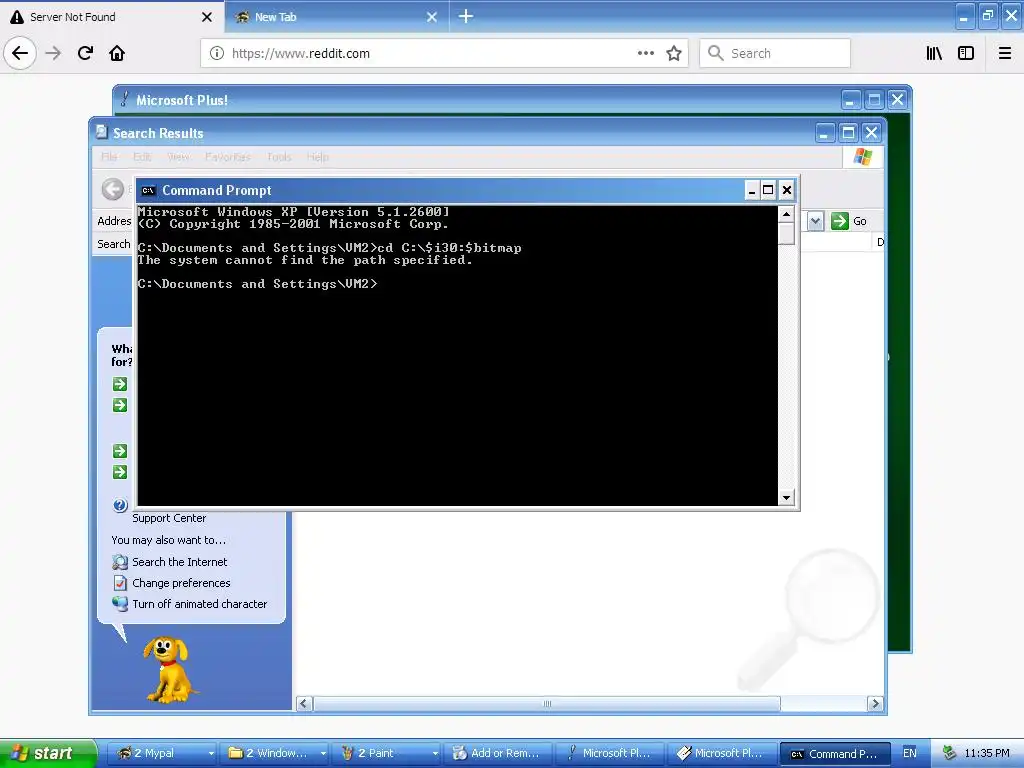Click the browser forward arrow
Image resolution: width=1024 pixels, height=768 pixels.
(53, 53)
